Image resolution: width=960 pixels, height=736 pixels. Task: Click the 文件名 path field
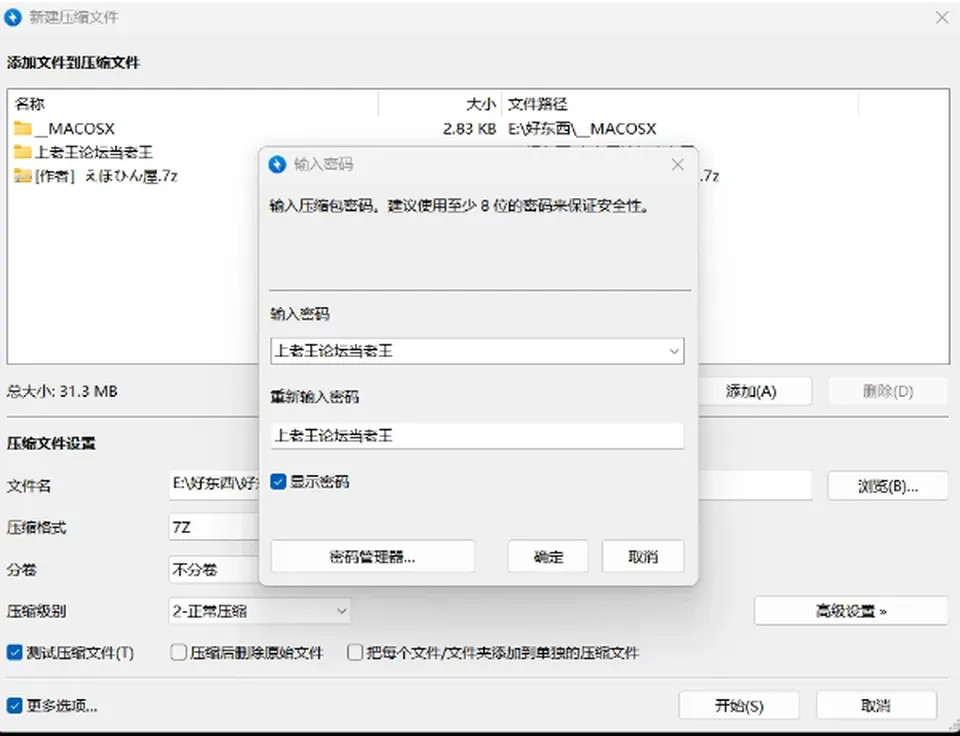[490, 486]
